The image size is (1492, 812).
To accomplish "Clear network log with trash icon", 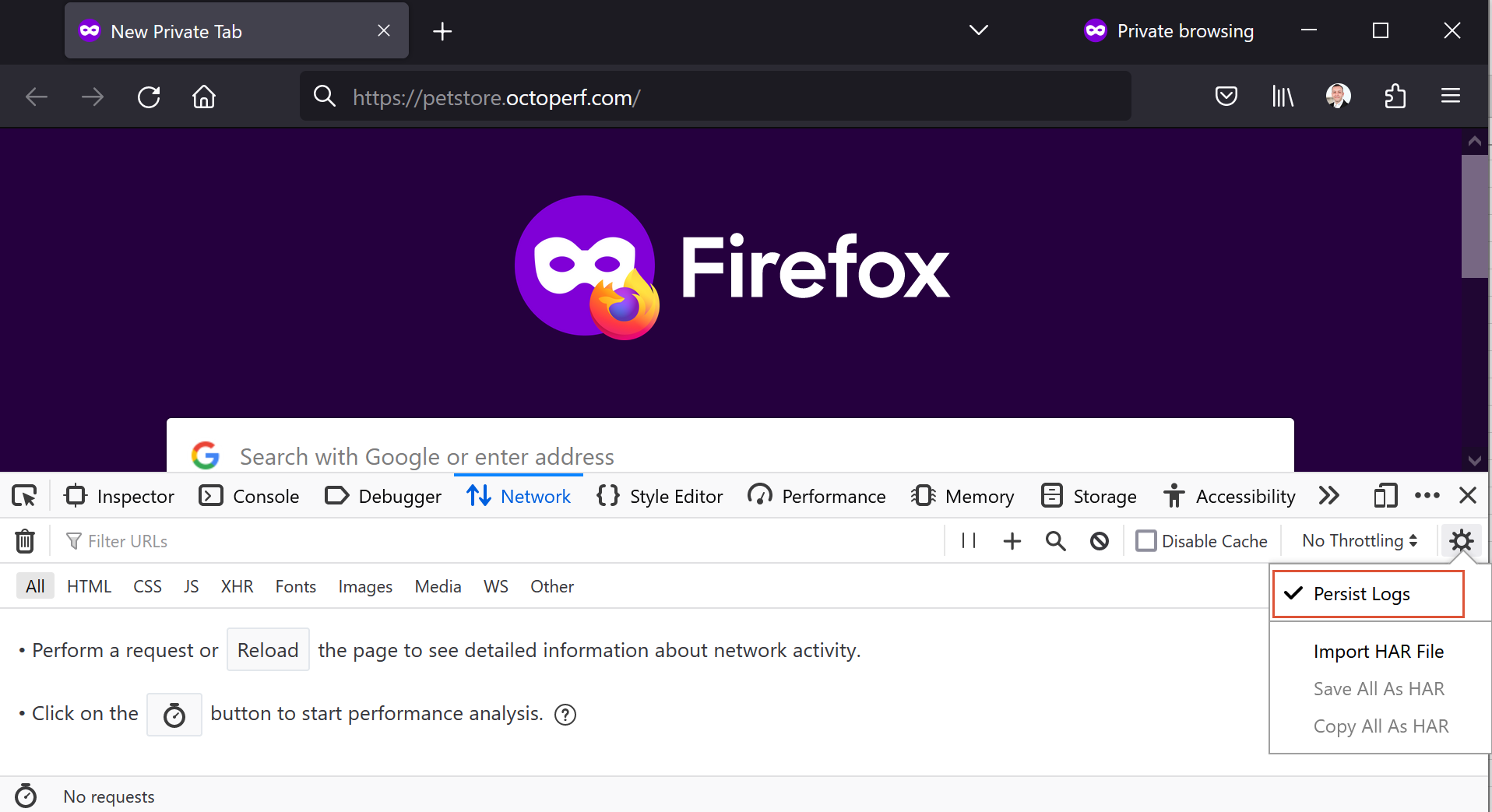I will tap(25, 541).
